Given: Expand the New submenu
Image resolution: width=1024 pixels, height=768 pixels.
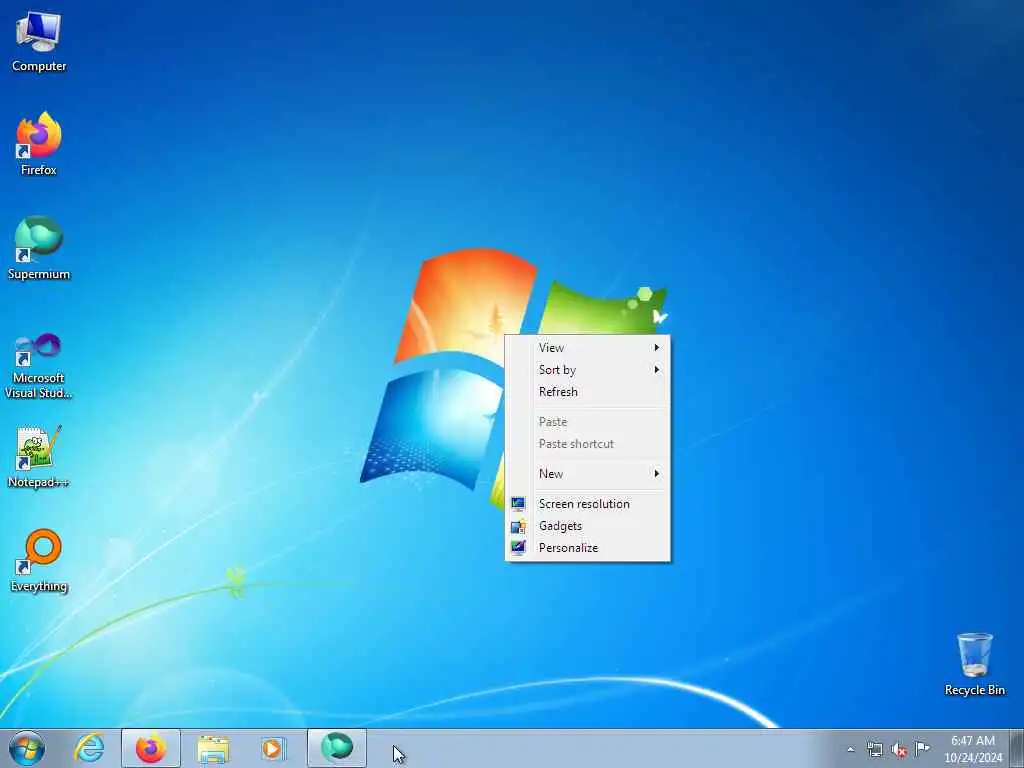Looking at the screenshot, I should click(588, 474).
